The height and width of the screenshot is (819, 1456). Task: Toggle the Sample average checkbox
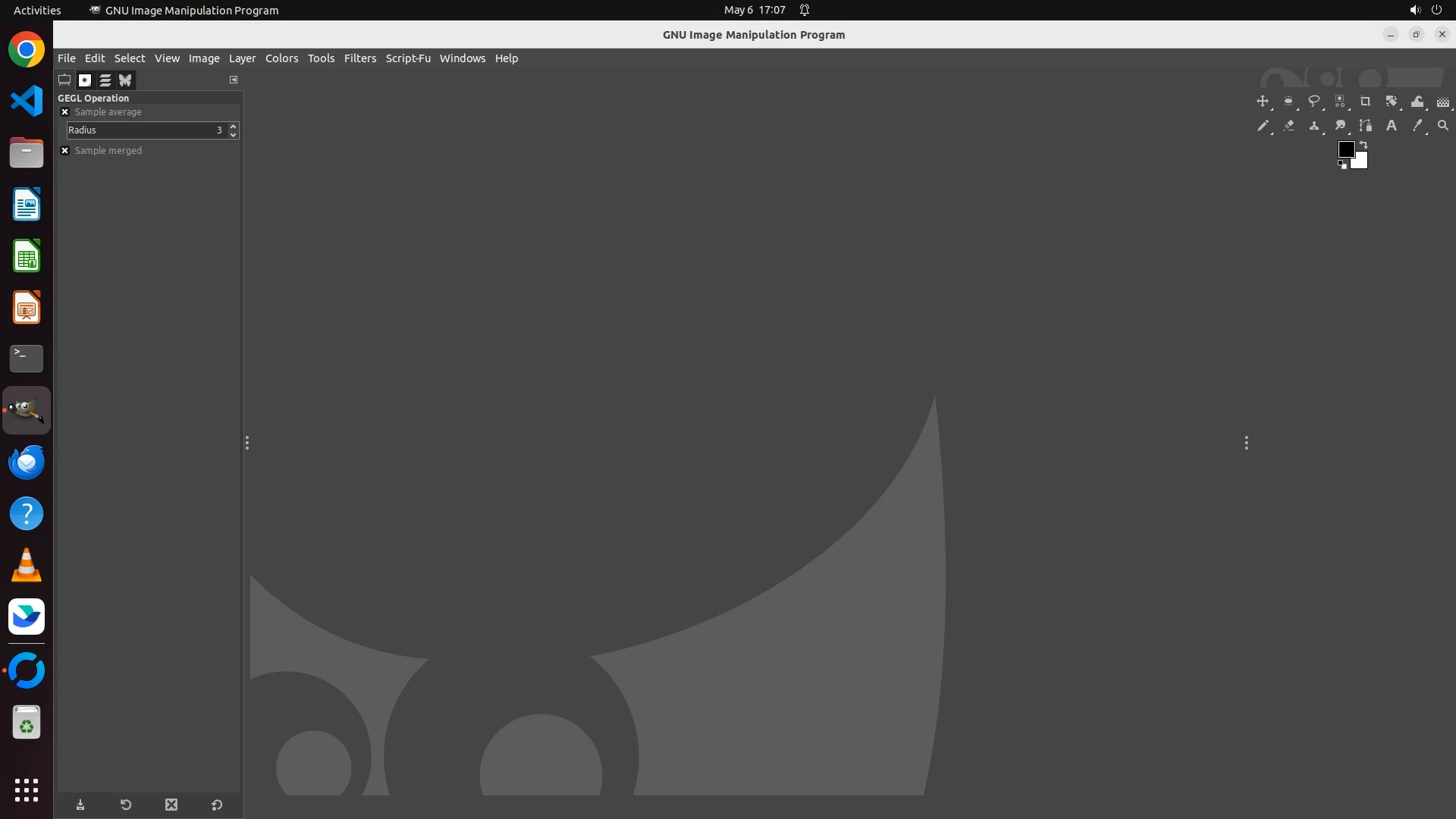coord(64,112)
